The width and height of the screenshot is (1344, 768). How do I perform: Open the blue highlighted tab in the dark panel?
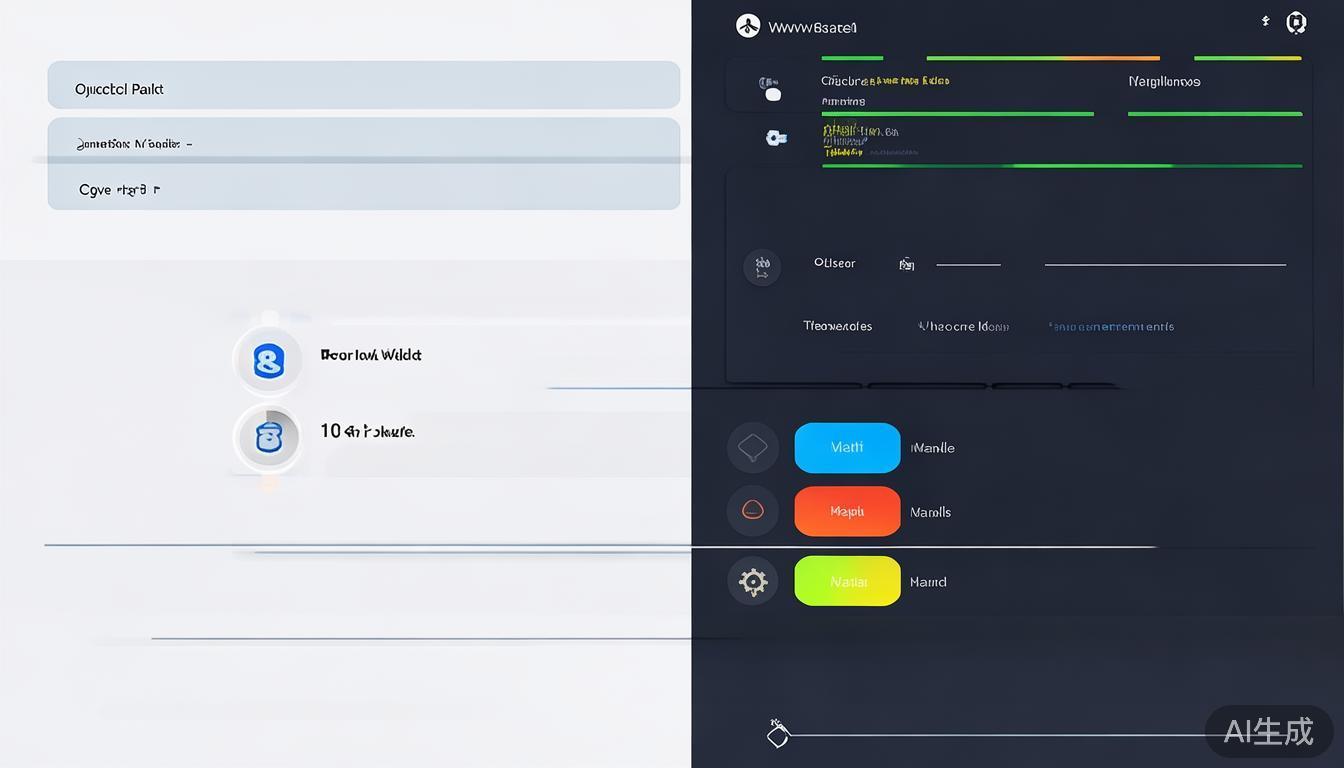pos(1111,327)
